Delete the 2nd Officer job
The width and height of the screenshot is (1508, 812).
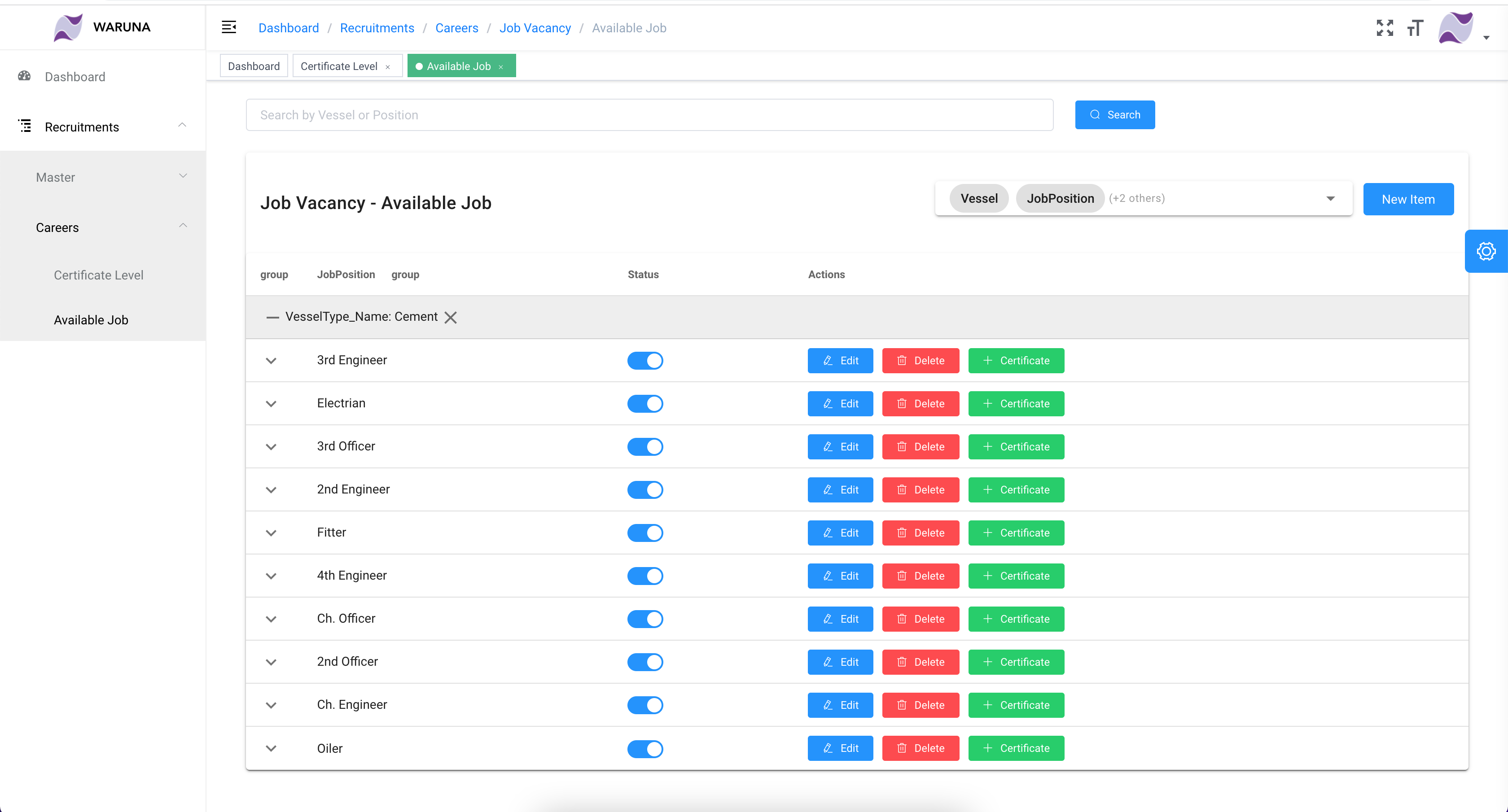(x=920, y=662)
